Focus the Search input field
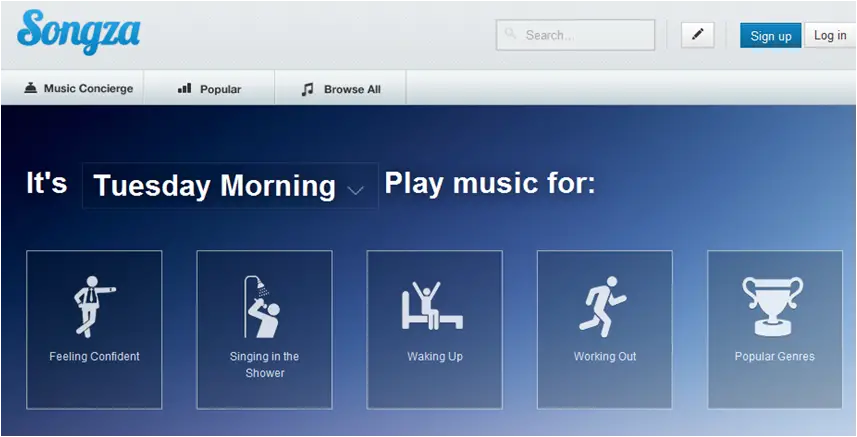The image size is (857, 437). 576,35
